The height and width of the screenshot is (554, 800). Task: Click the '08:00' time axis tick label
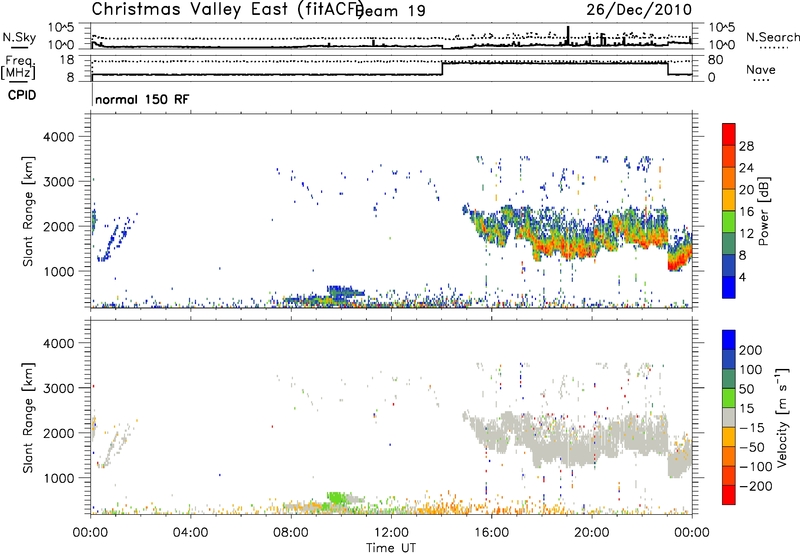(x=291, y=533)
